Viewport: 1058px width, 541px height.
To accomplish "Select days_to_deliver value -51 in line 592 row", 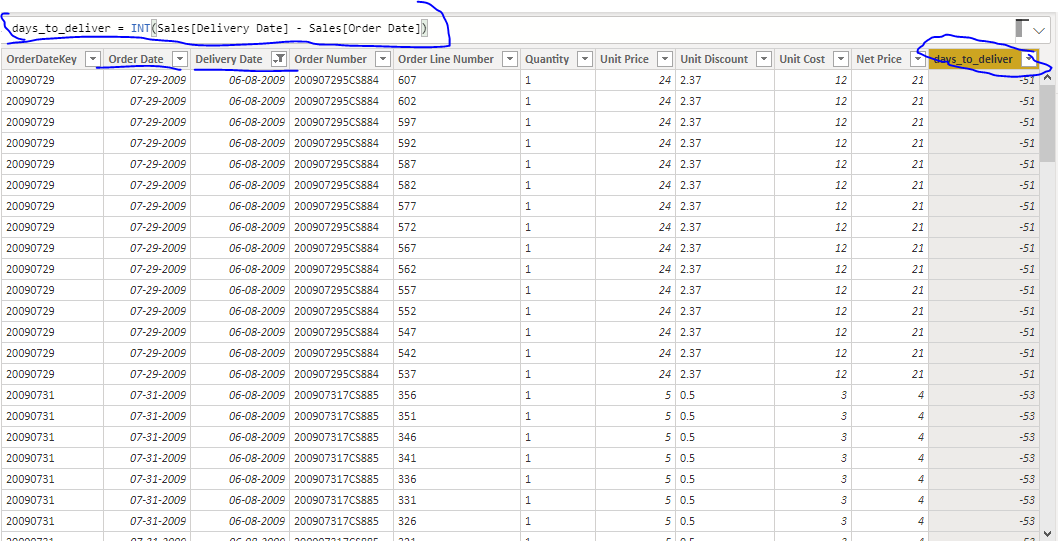I will 984,143.
